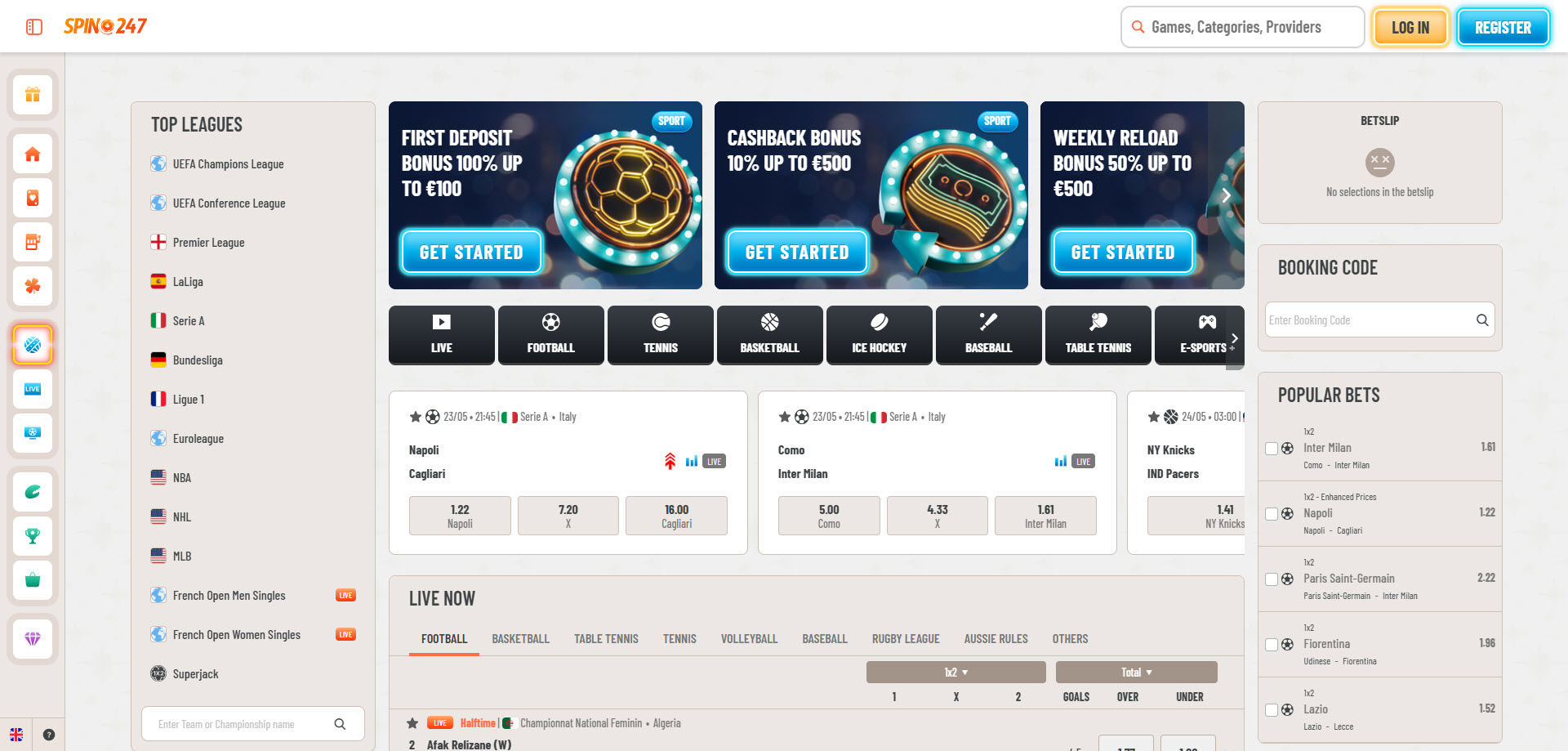Click the trophy icon in left sidebar
This screenshot has width=1568, height=751.
(x=33, y=536)
